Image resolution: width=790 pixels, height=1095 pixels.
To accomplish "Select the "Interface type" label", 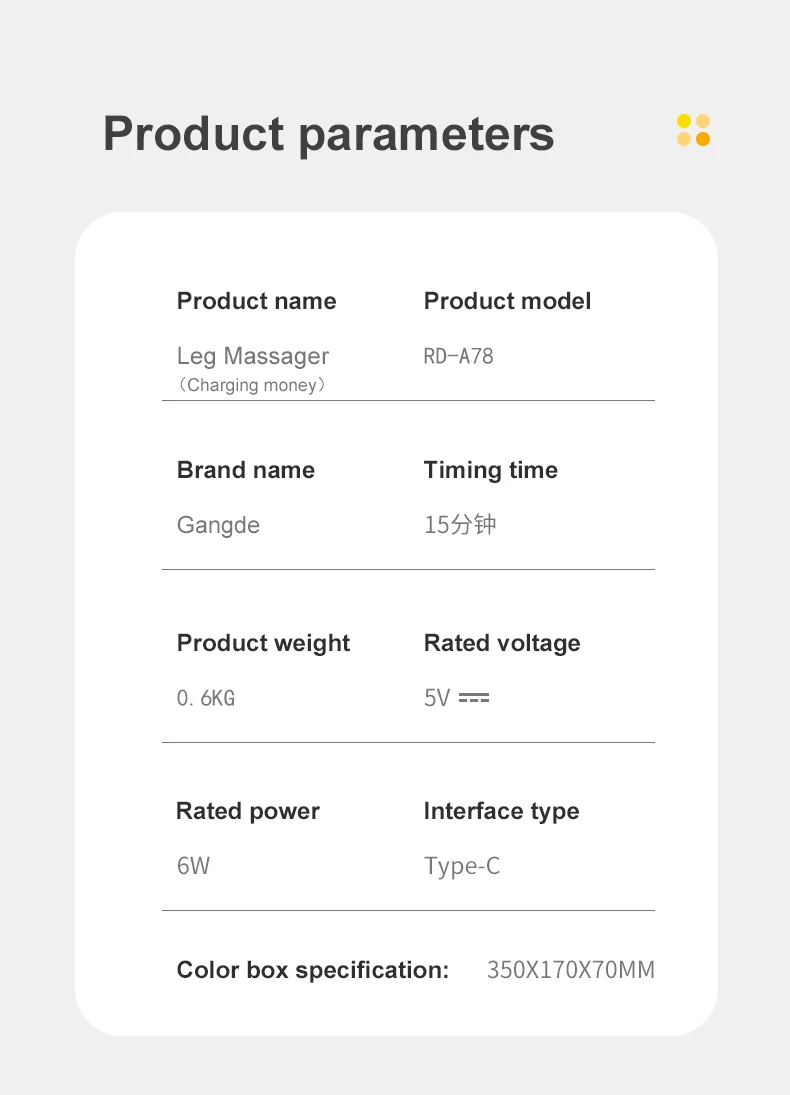I will click(x=501, y=811).
